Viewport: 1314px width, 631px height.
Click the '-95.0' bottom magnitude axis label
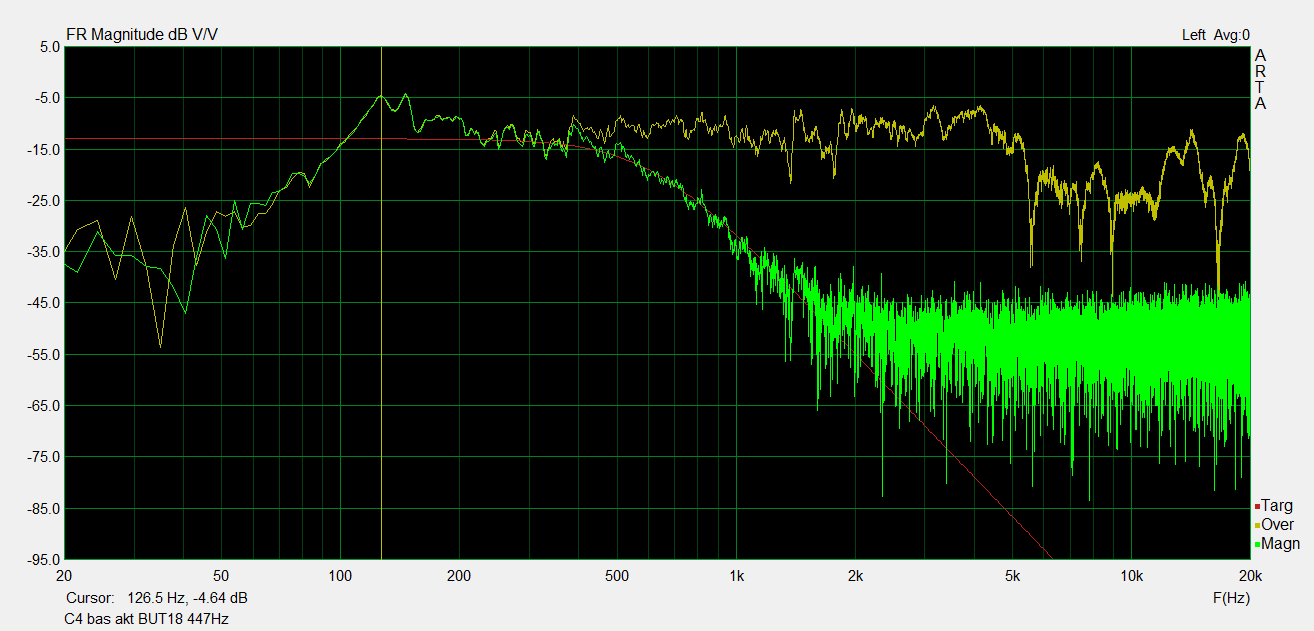pos(45,560)
